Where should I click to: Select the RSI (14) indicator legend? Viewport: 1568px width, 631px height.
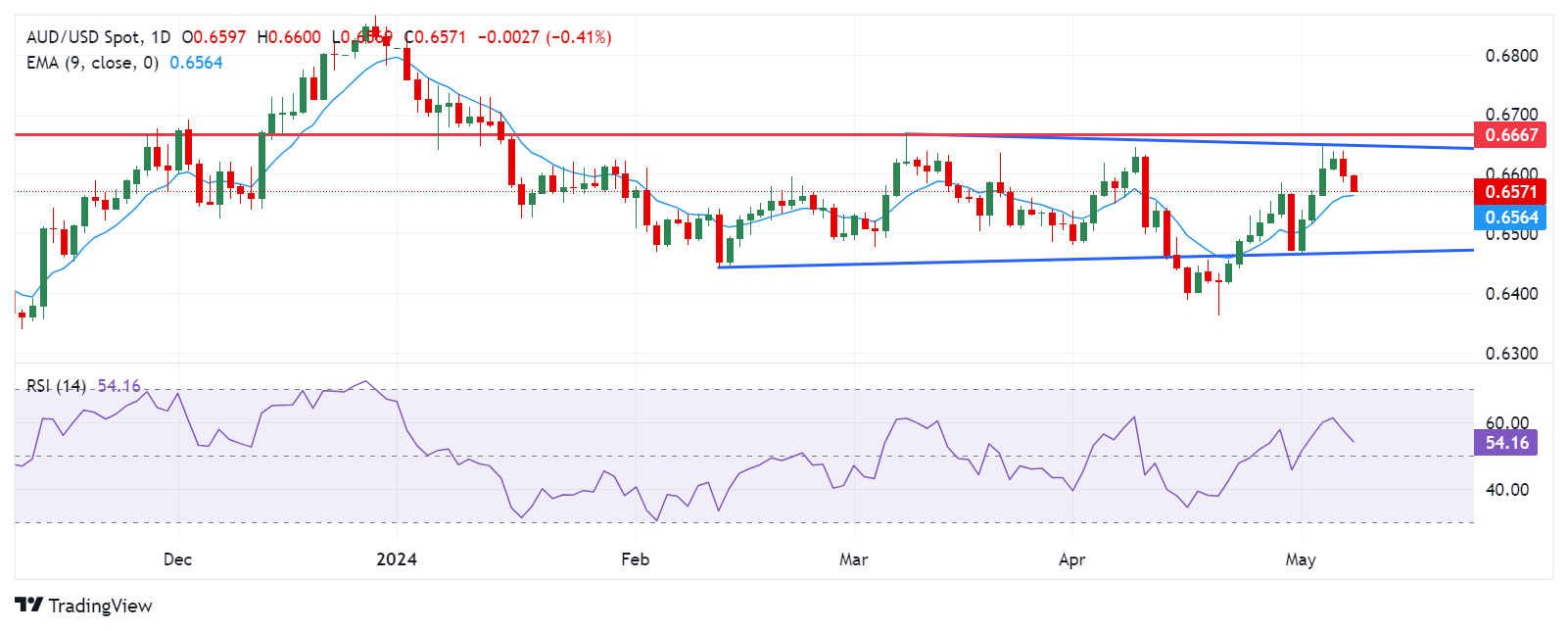(x=56, y=386)
